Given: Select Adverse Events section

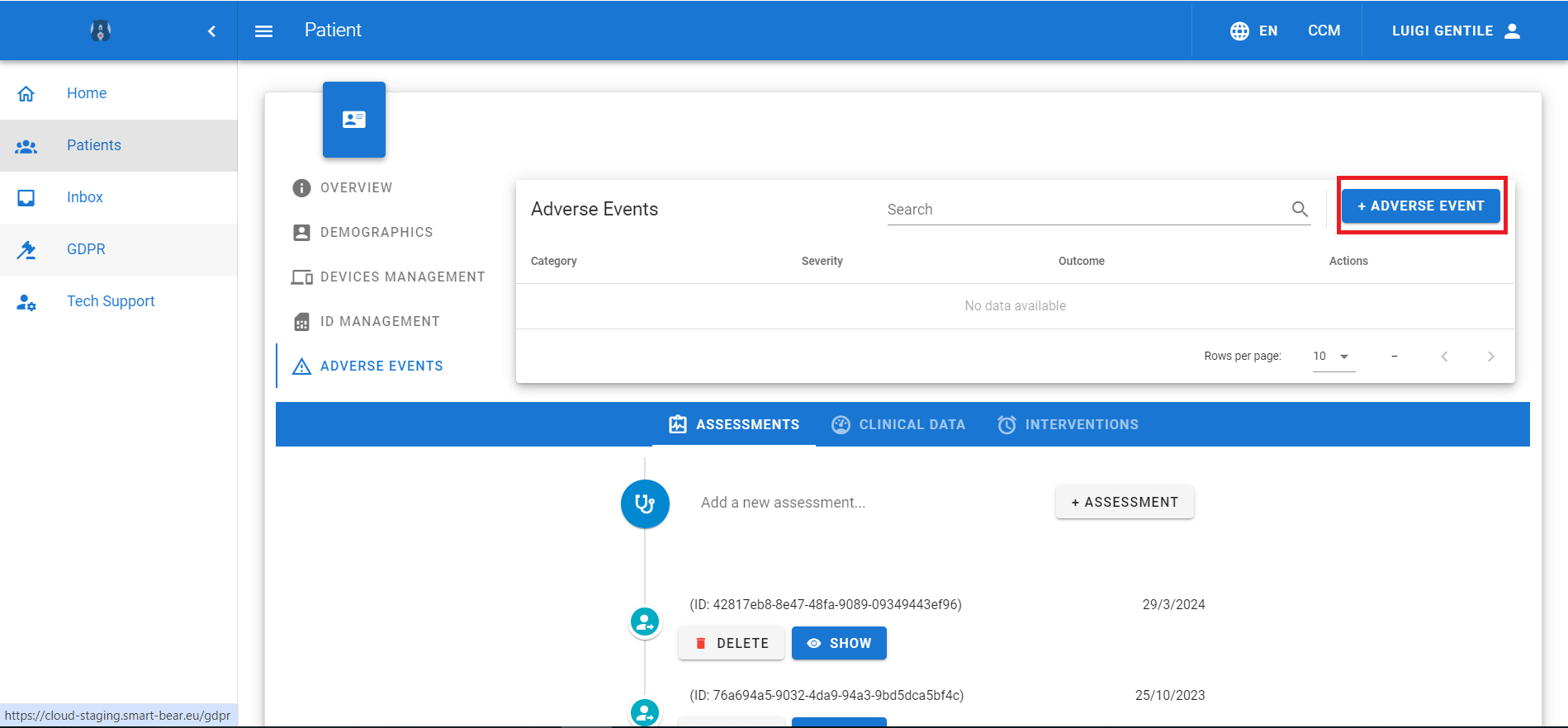Looking at the screenshot, I should (368, 366).
